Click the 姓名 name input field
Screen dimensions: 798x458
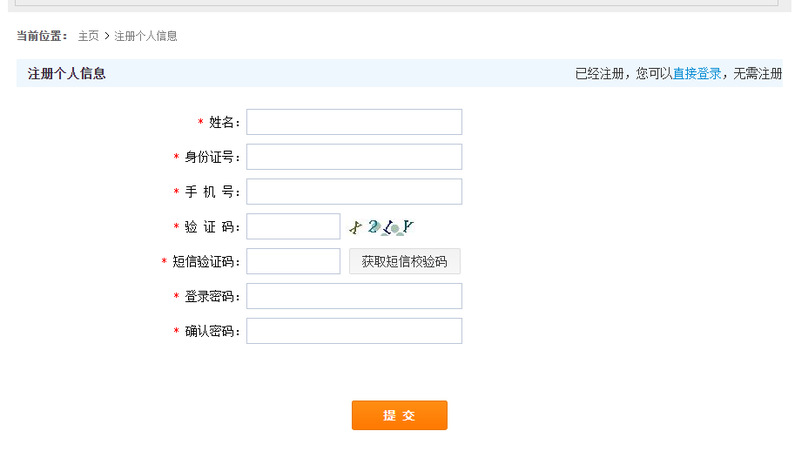point(354,122)
